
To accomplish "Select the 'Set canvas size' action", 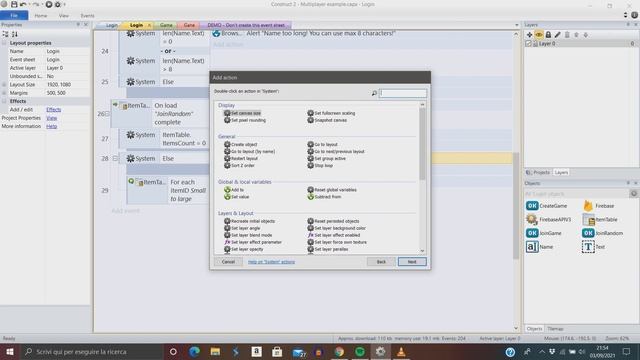I will click(242, 113).
